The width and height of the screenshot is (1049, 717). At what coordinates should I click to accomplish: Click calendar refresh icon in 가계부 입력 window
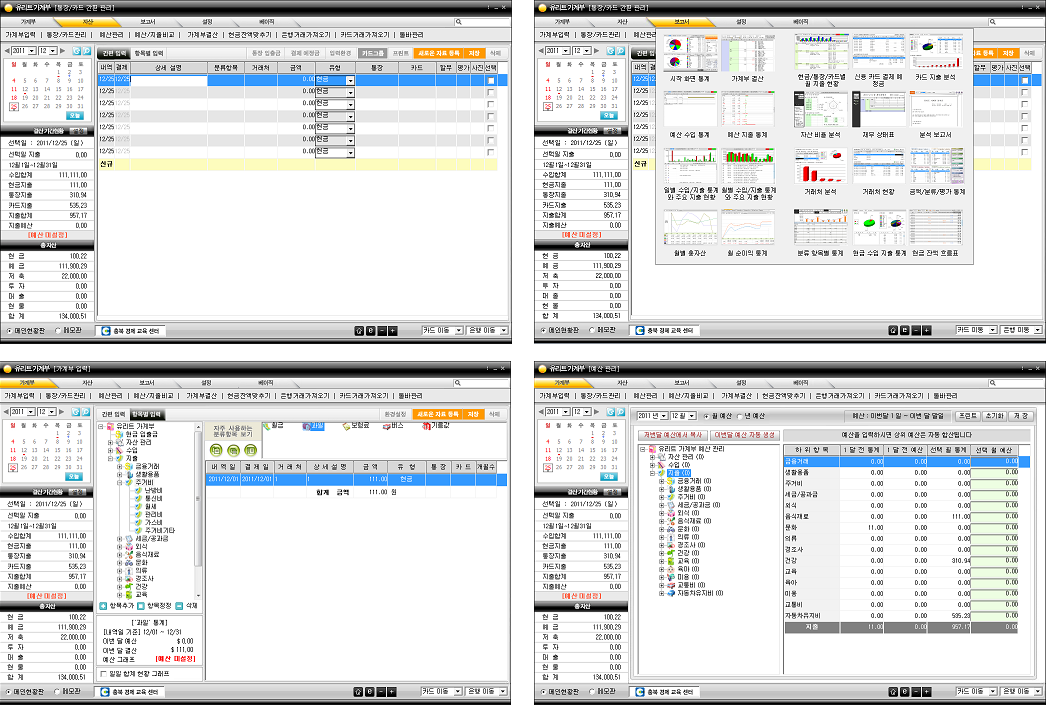76,412
